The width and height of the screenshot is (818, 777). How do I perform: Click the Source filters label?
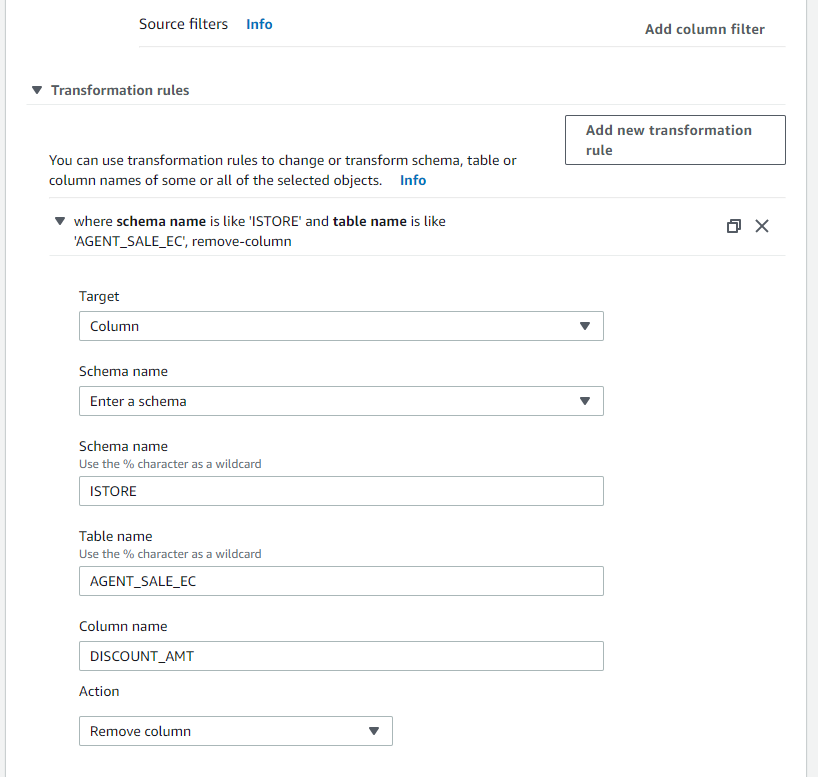tap(183, 24)
